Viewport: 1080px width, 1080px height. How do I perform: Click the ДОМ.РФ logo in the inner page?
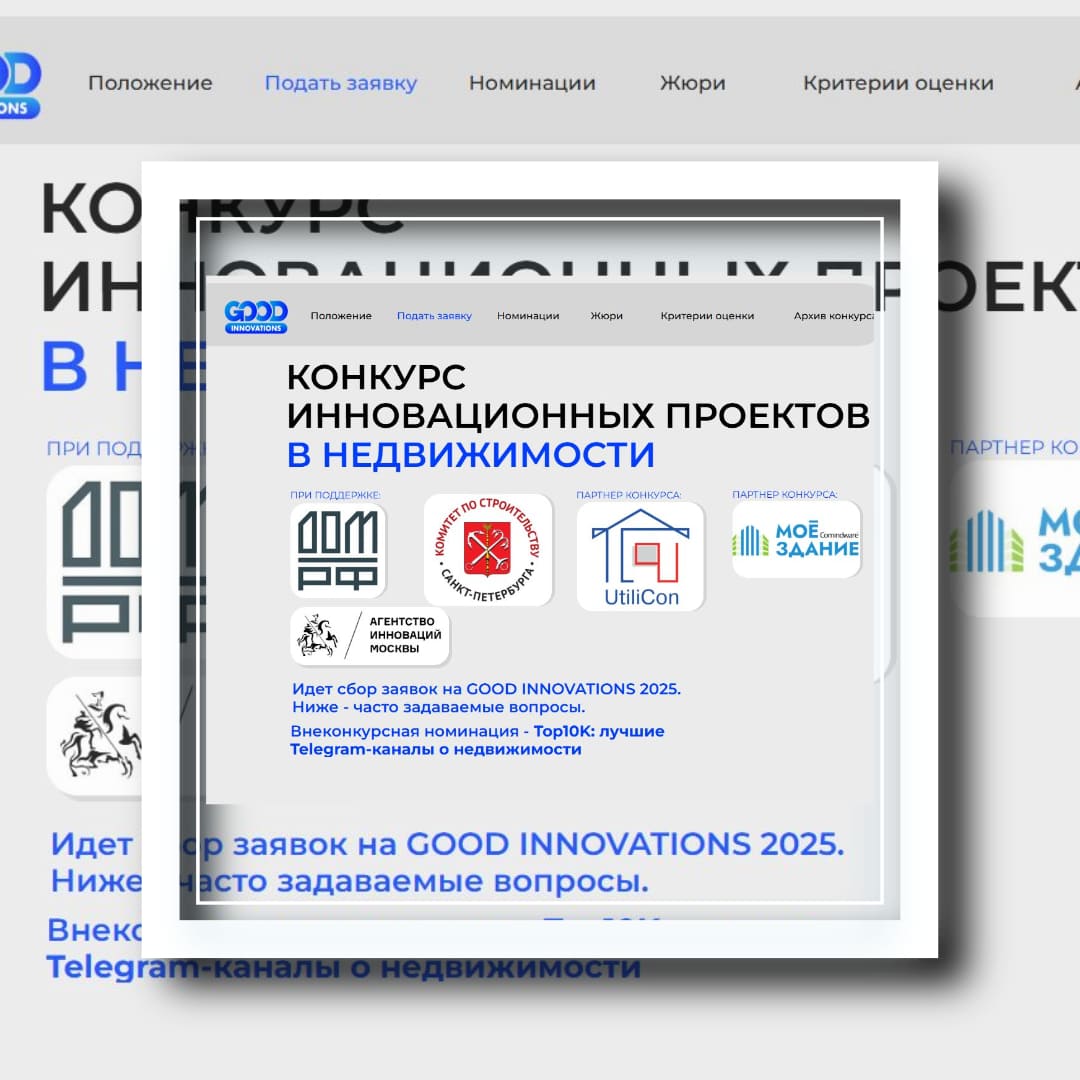coord(338,550)
